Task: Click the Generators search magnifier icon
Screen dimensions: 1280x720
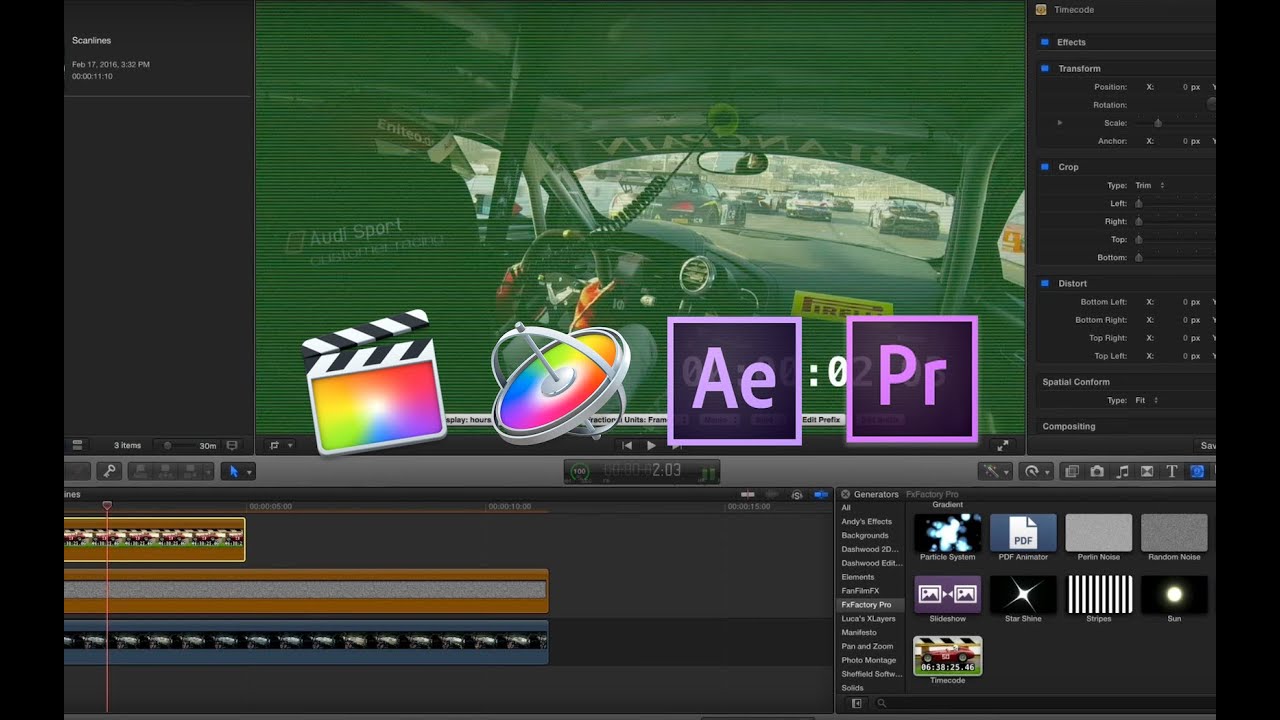Action: tap(881, 703)
